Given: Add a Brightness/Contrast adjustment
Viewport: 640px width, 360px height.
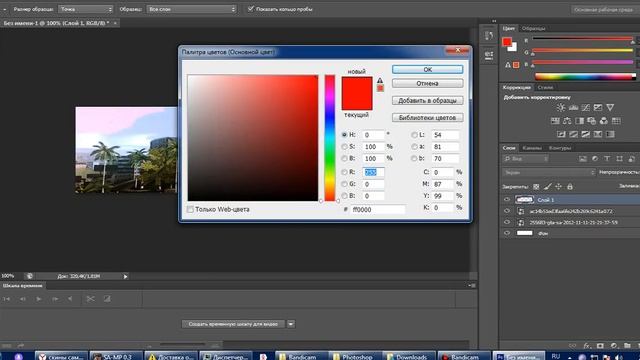Looking at the screenshot, I should tap(561, 107).
